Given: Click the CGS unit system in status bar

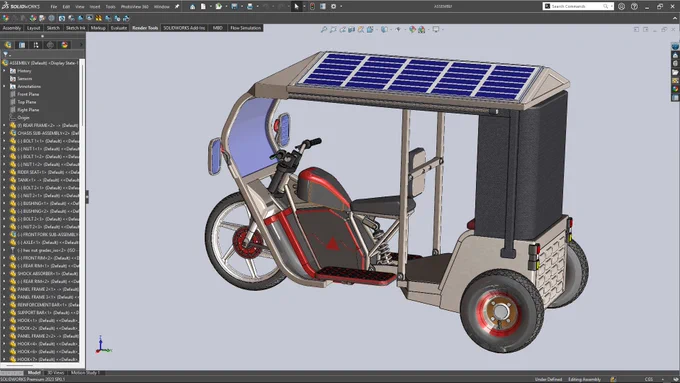Looking at the screenshot, I should (x=649, y=379).
